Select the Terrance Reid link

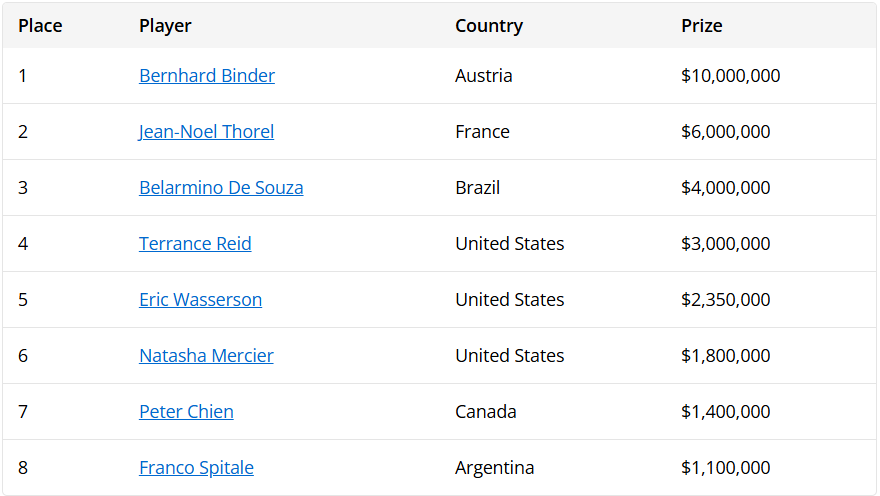click(x=195, y=244)
